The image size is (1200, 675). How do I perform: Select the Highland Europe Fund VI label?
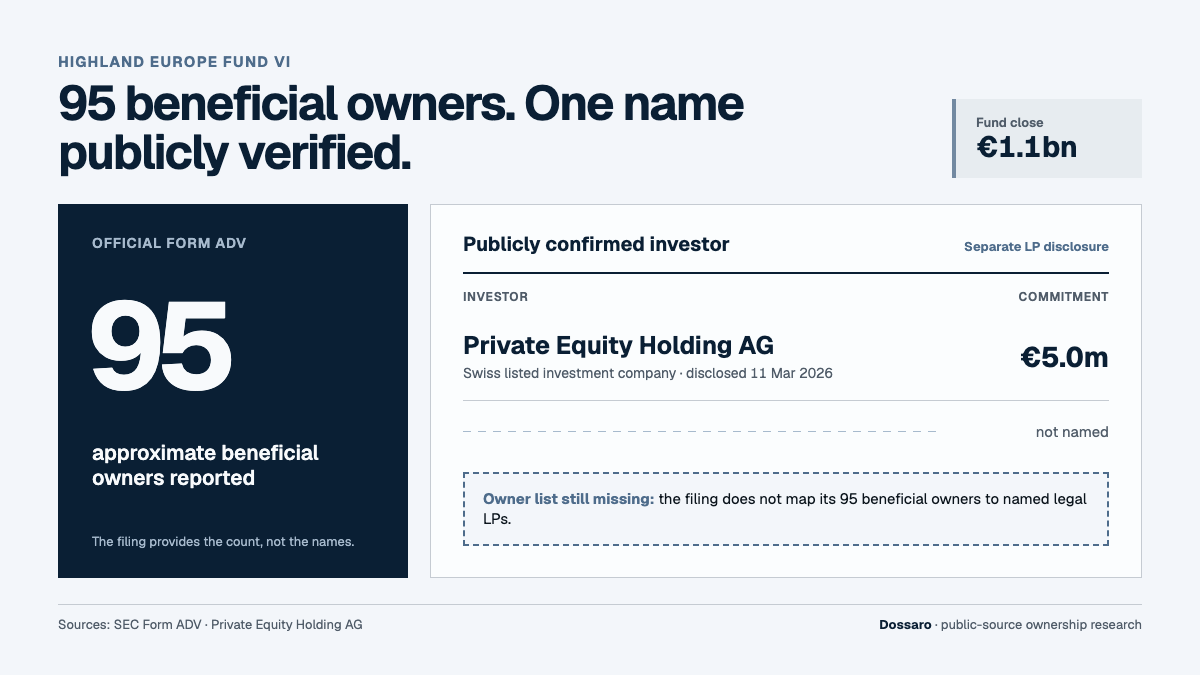pos(175,62)
